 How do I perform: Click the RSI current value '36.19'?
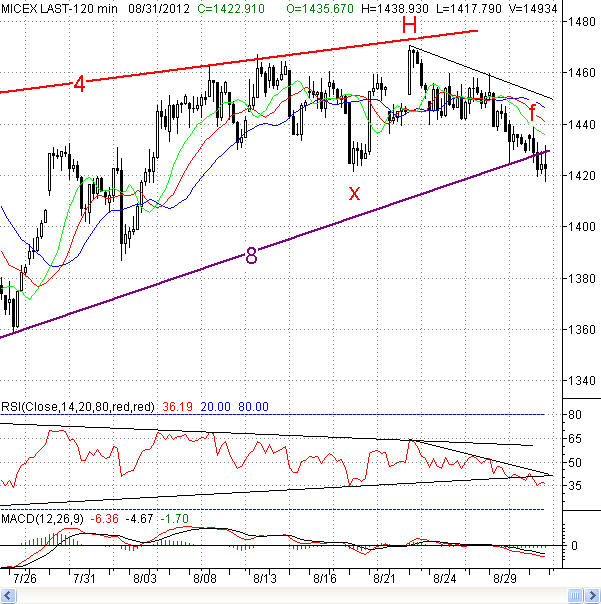coord(177,407)
